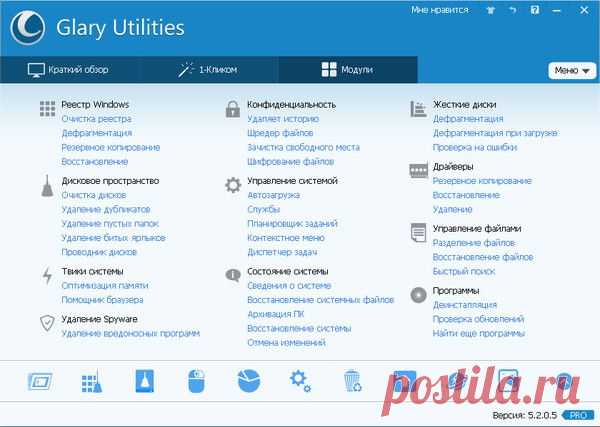The height and width of the screenshot is (427, 600).
Task: Open Проверка на ошибки
Action: pyautogui.click(x=475, y=148)
